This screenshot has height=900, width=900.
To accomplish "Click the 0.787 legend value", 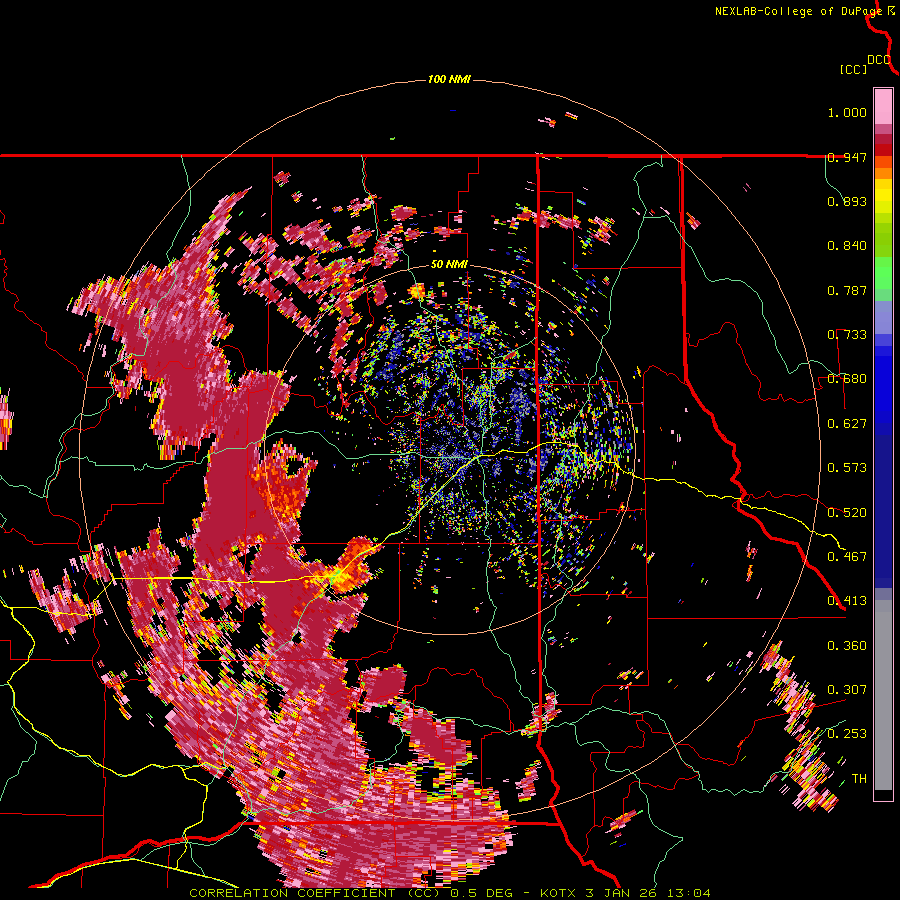I will 847,290.
